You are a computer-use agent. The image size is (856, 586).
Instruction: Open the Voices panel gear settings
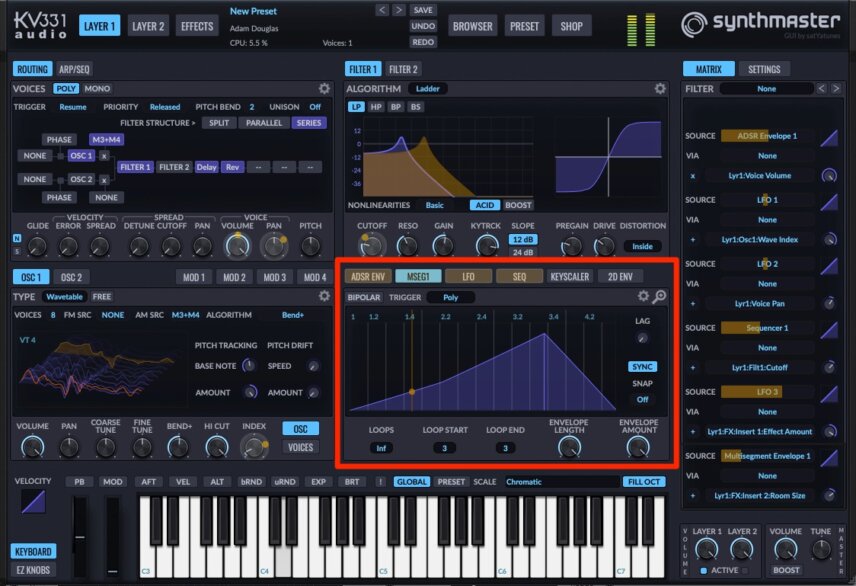coord(324,88)
